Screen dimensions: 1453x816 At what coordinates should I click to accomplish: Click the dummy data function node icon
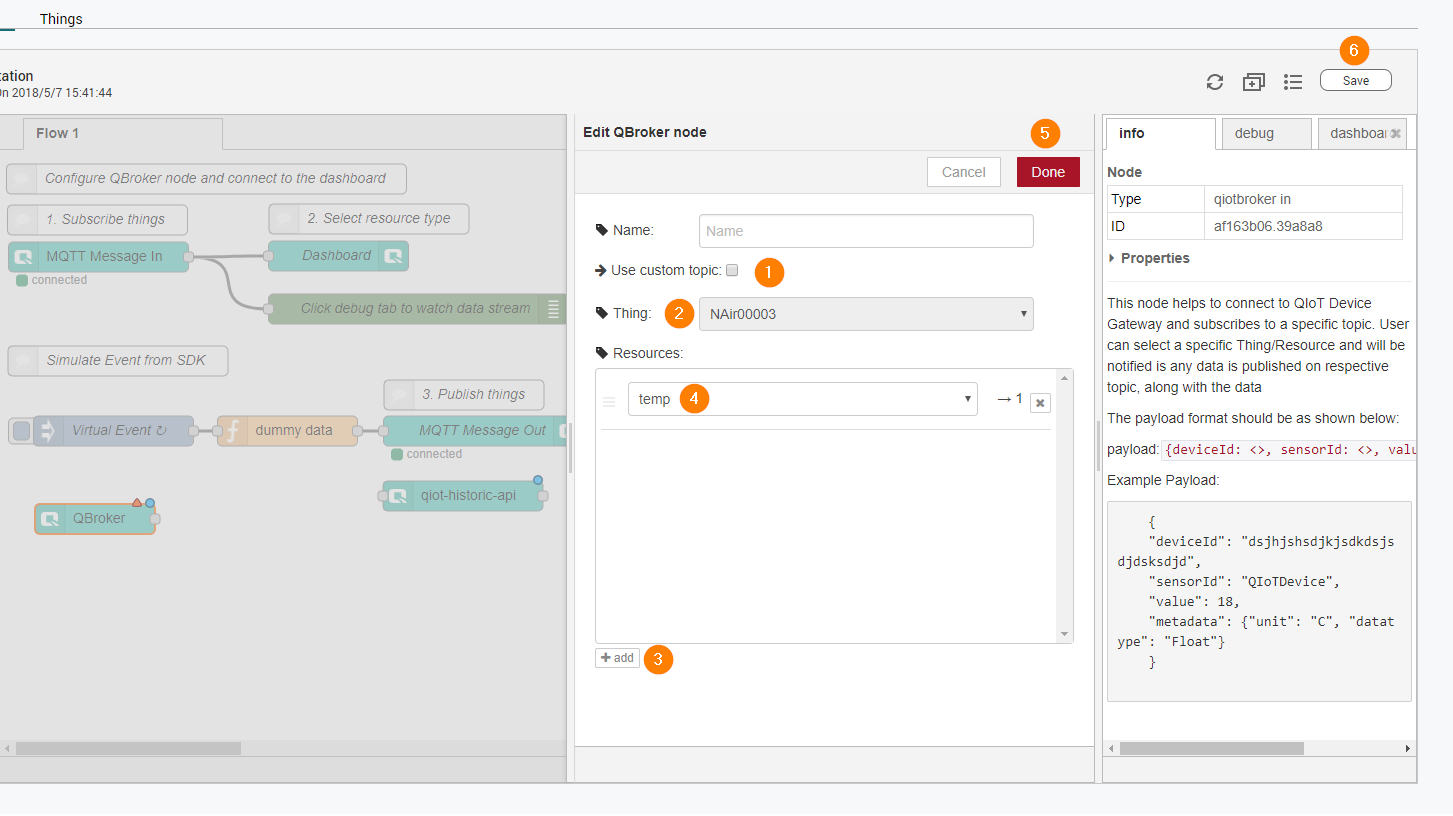[232, 431]
